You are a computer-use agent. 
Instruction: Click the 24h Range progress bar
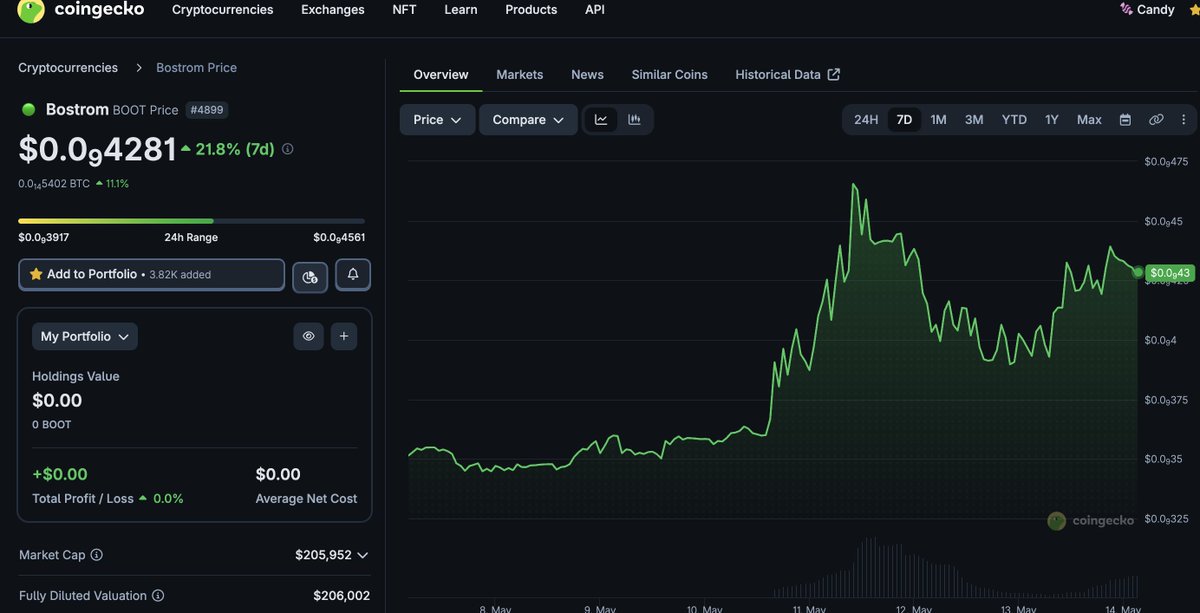[191, 221]
